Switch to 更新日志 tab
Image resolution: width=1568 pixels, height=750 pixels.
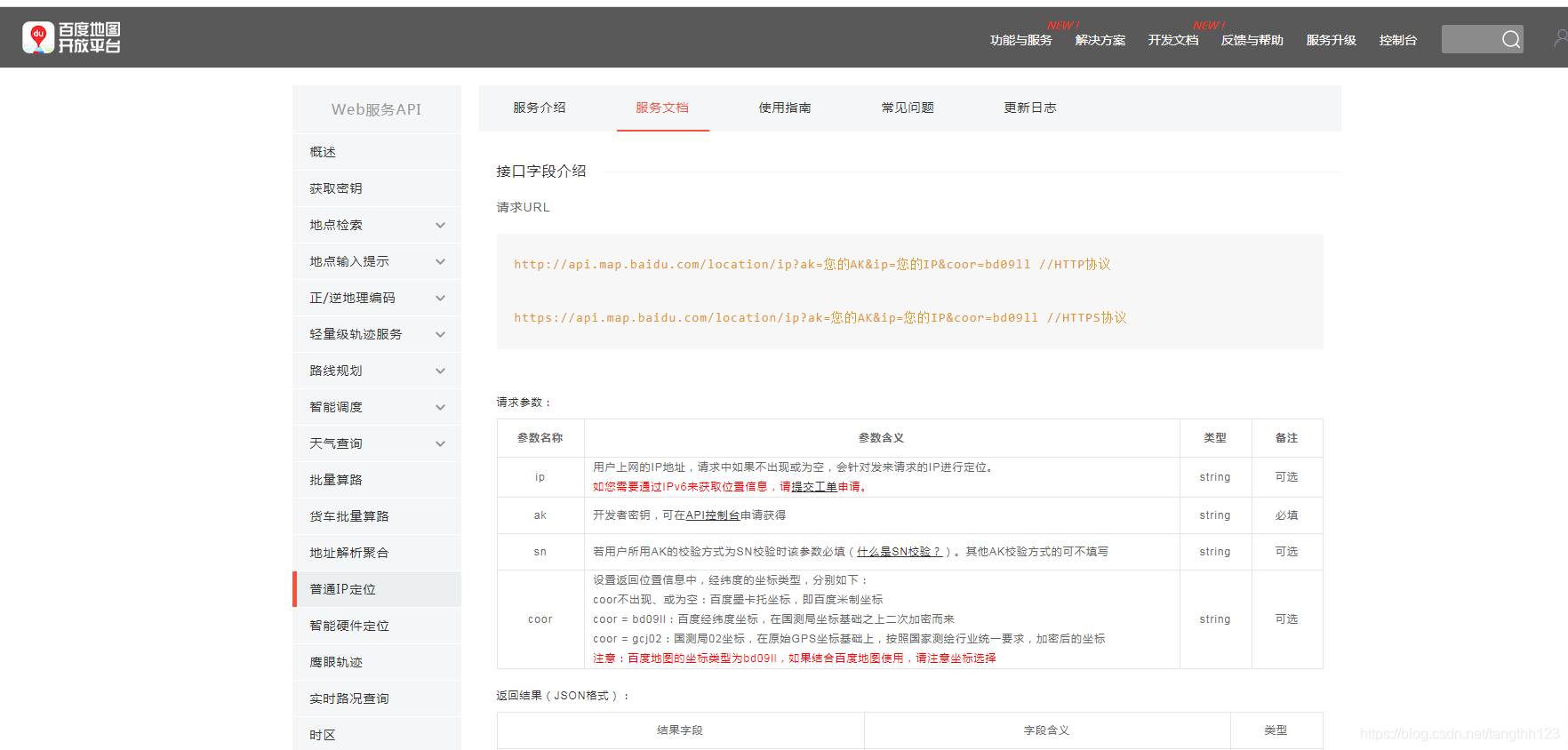1030,108
